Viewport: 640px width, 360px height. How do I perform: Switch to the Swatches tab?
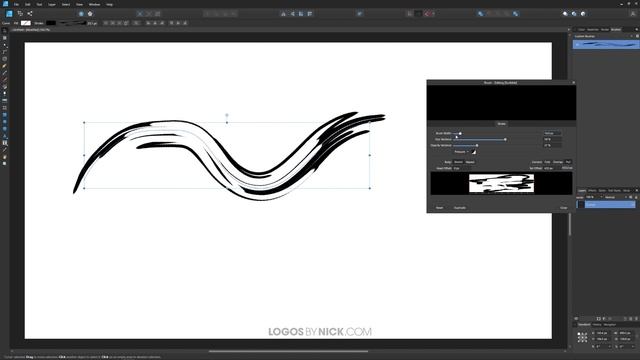coord(593,29)
